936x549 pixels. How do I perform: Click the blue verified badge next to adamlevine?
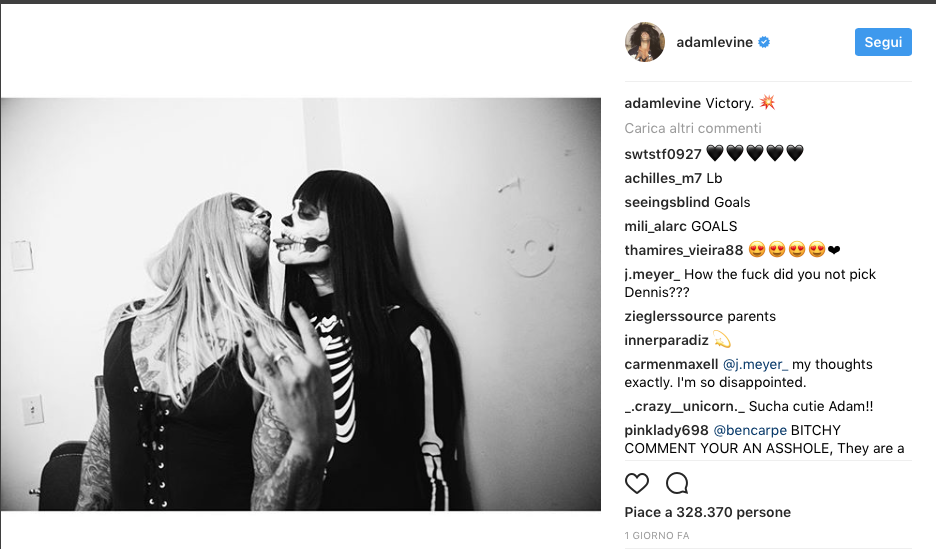point(764,42)
